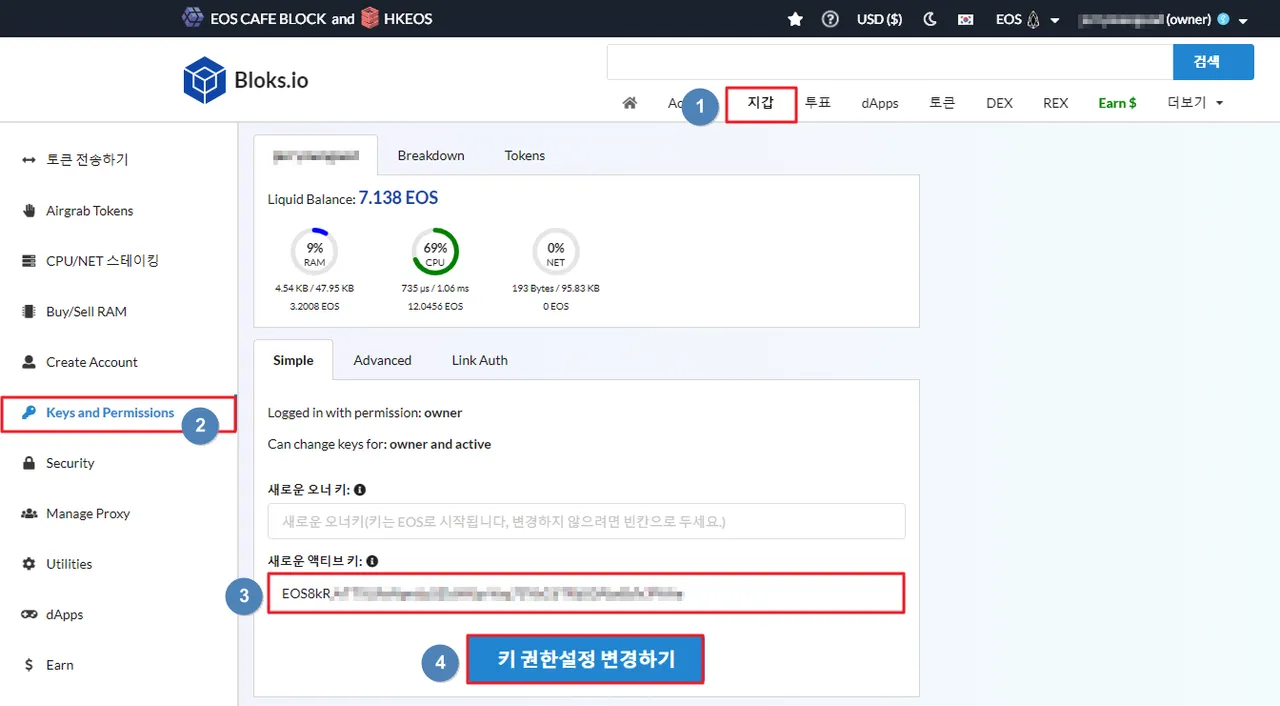Switch to the Link Auth tab

point(480,360)
